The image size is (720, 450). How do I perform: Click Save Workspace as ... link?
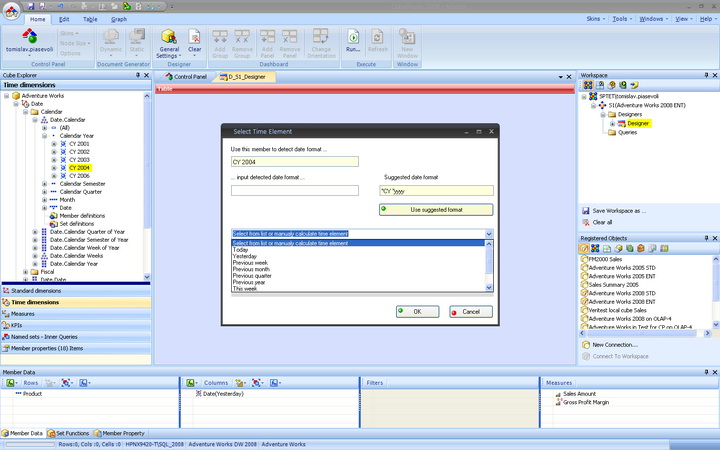[619, 211]
